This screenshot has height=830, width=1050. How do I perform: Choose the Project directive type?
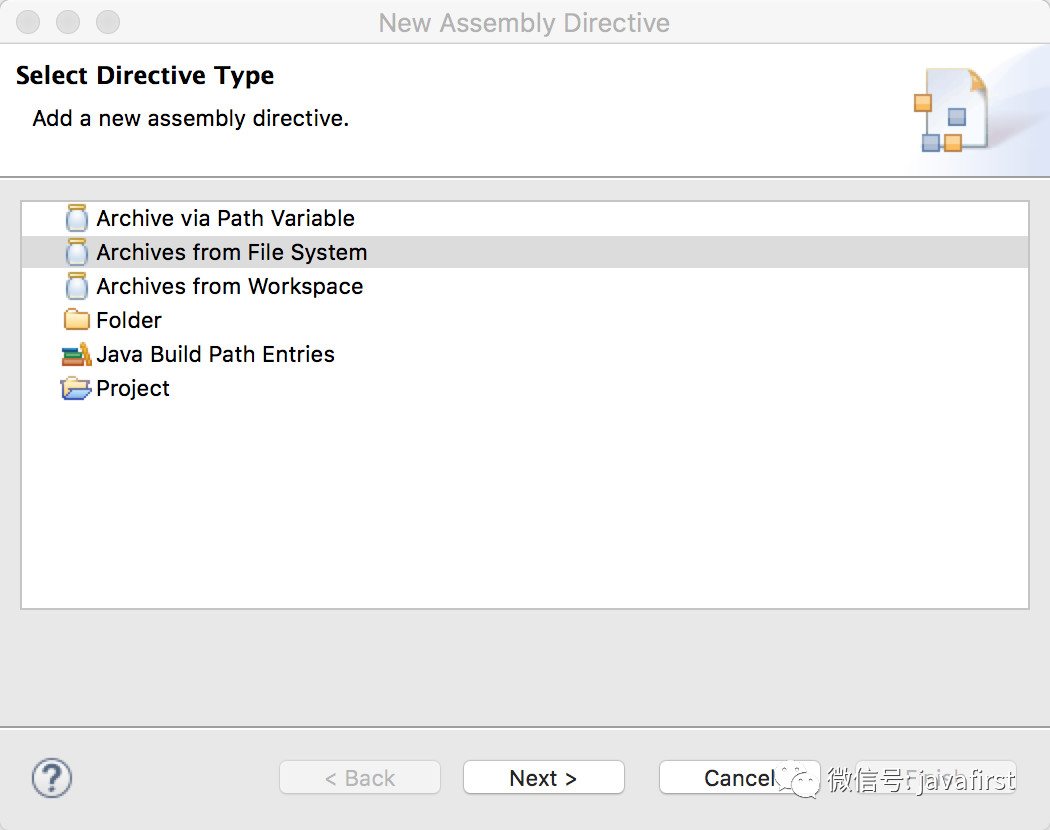coord(133,389)
